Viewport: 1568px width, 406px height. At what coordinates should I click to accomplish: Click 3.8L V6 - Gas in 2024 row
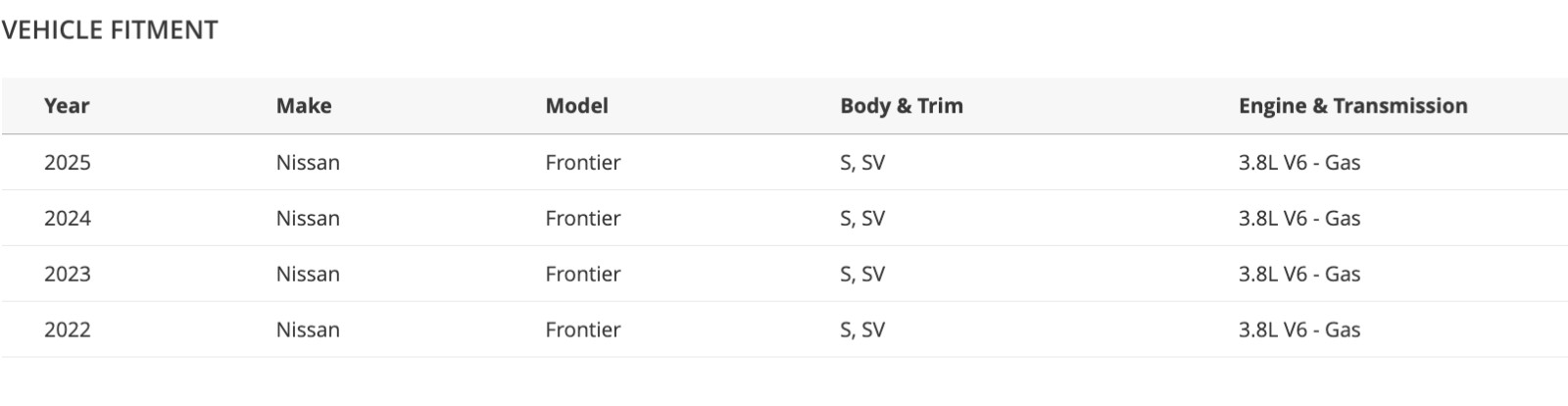[x=1298, y=219]
